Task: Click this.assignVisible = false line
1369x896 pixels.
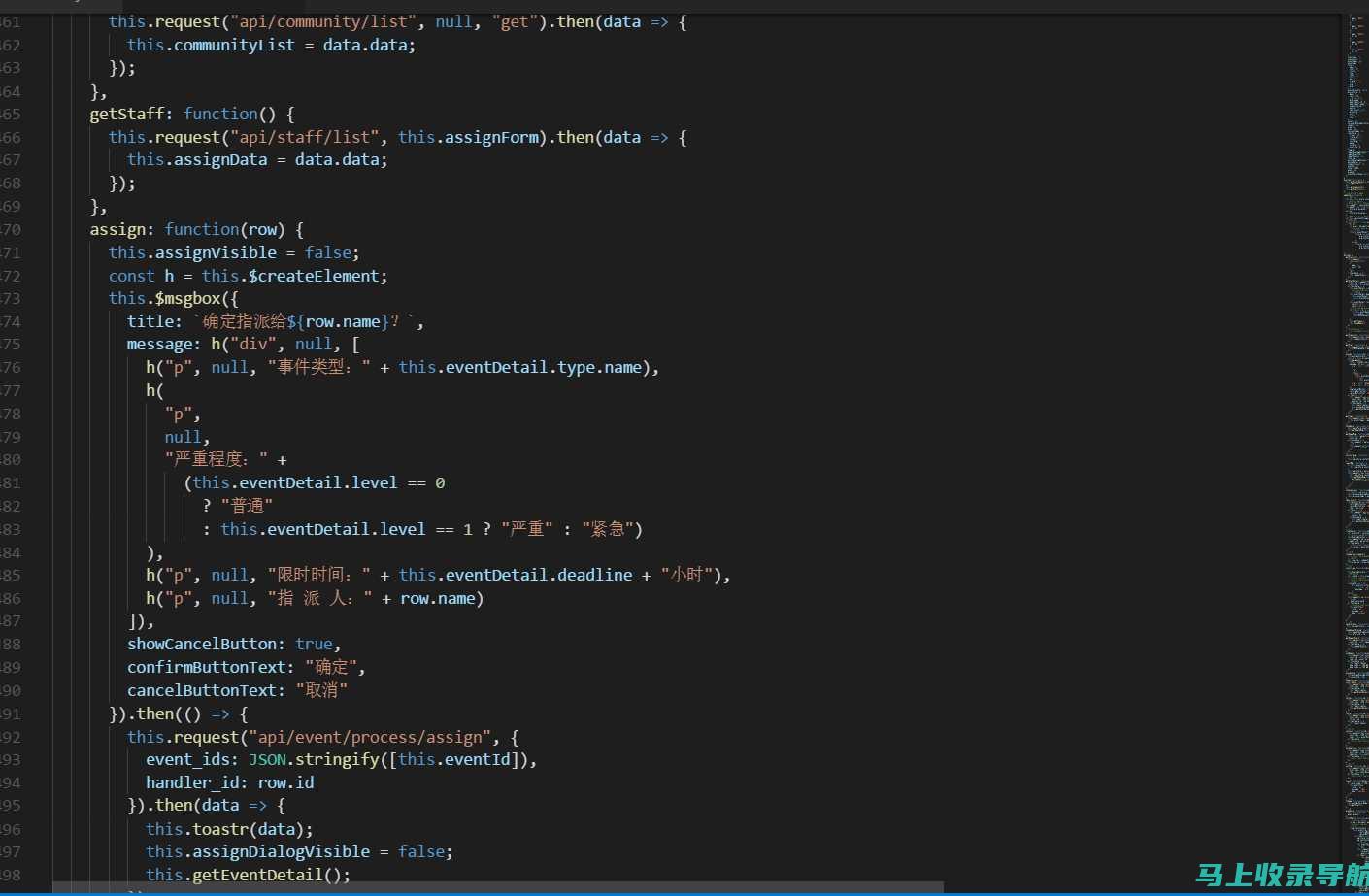Action: click(234, 252)
